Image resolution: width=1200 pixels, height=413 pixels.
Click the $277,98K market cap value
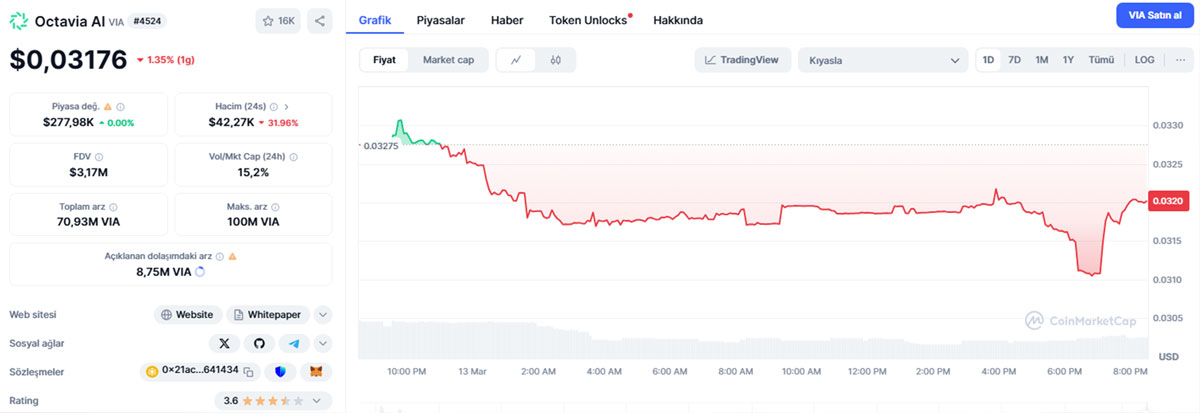tap(68, 122)
